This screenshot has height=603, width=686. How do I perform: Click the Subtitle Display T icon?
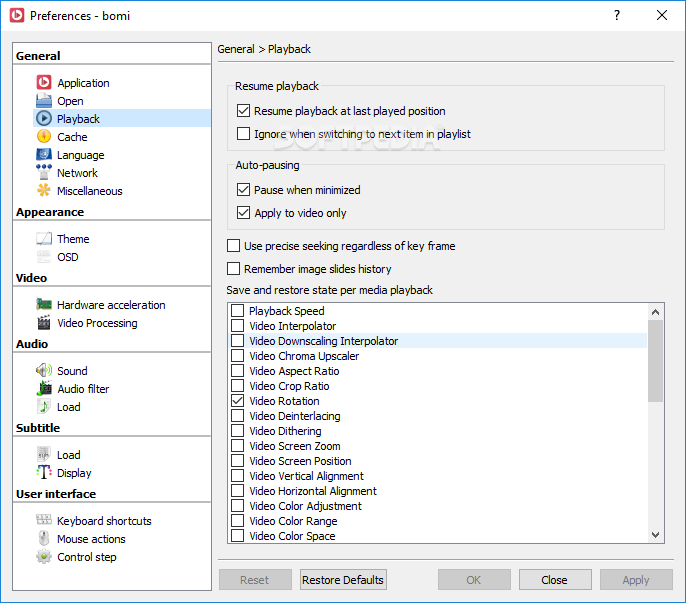coord(44,472)
